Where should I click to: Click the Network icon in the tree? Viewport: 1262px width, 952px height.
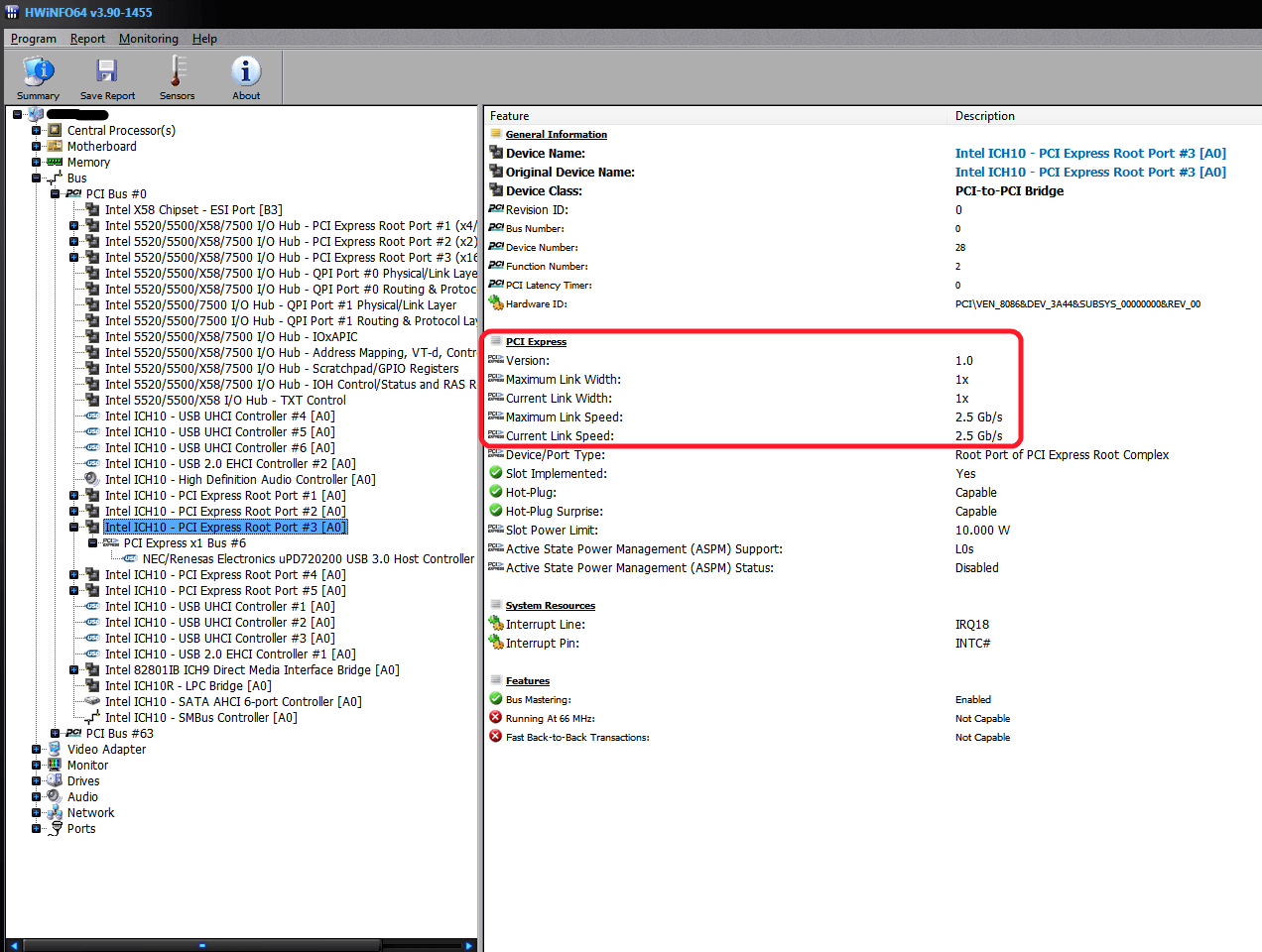55,812
